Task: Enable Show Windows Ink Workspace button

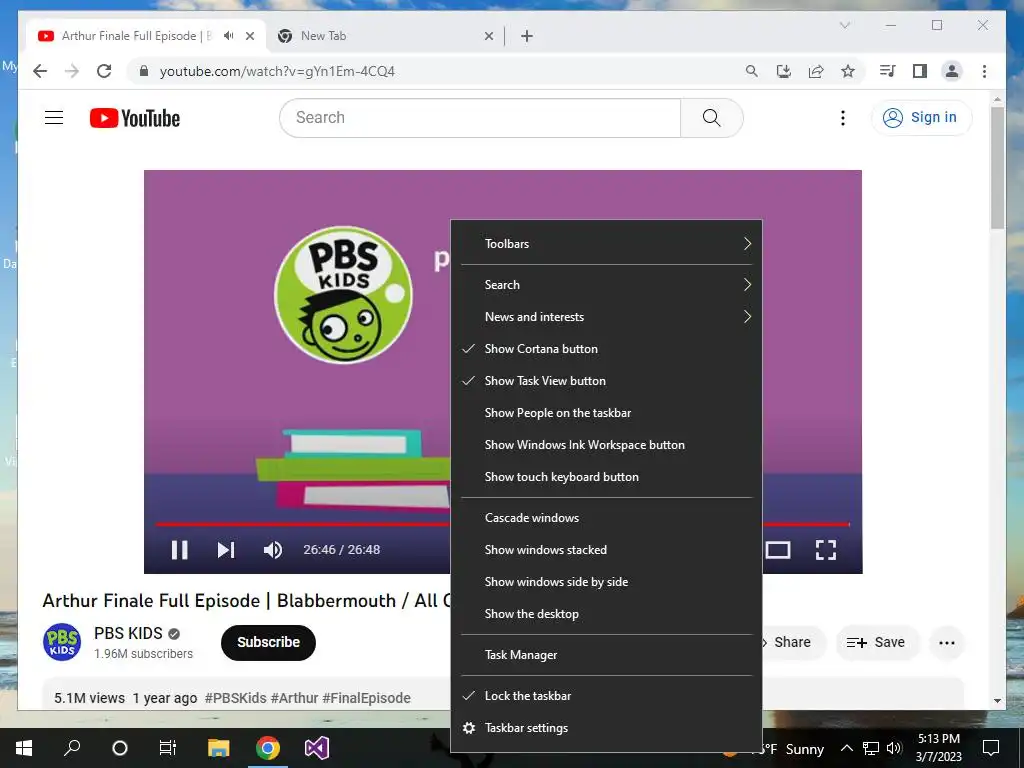Action: [606, 445]
